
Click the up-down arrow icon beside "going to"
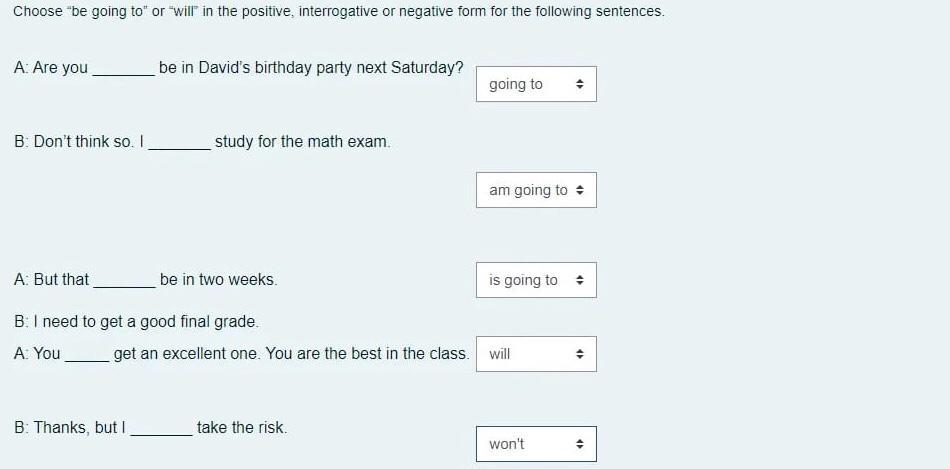pyautogui.click(x=579, y=85)
